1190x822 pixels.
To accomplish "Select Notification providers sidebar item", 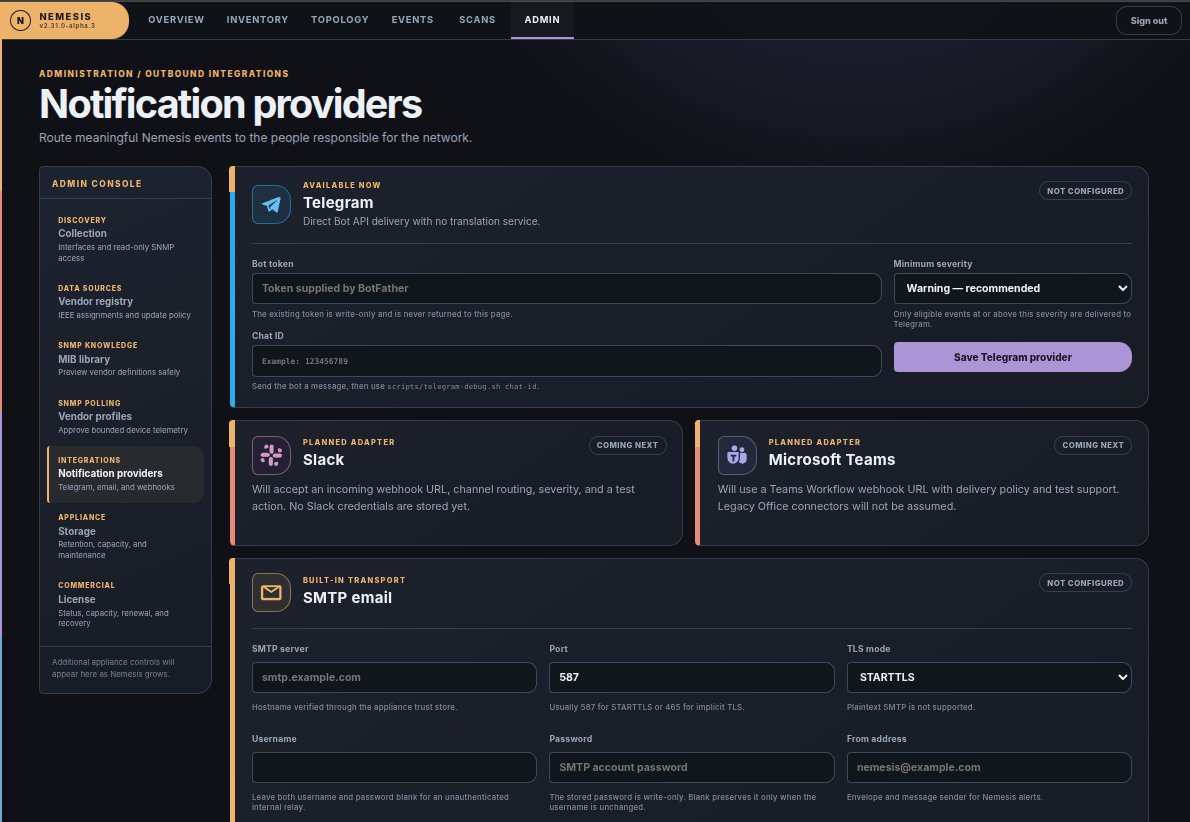I will pos(125,474).
